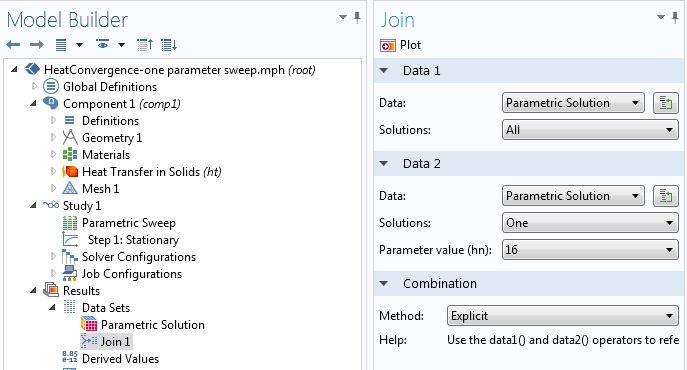Click the Component 1 icon
This screenshot has height=370, width=687.
pos(51,103)
